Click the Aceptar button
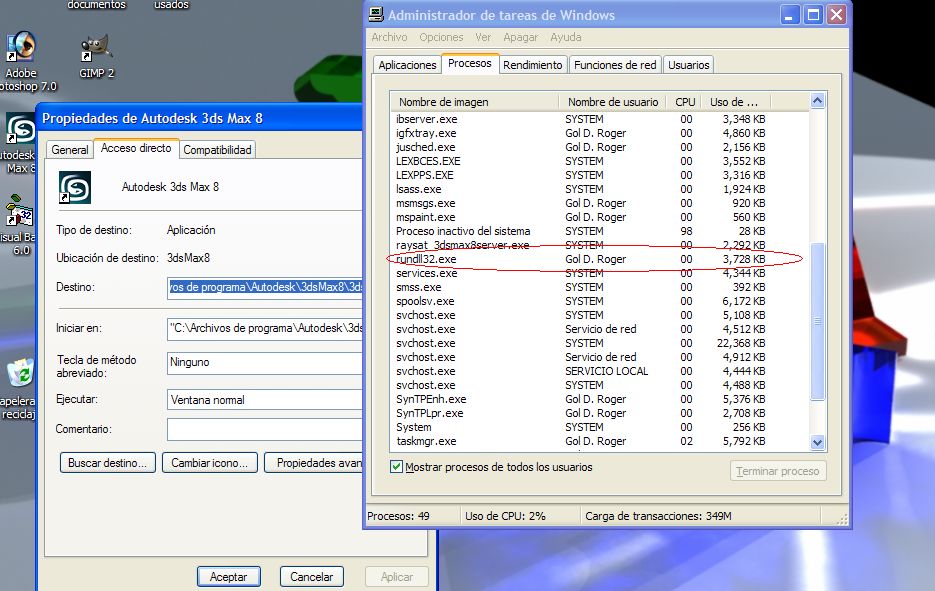Viewport: 935px width, 591px height. 228,577
